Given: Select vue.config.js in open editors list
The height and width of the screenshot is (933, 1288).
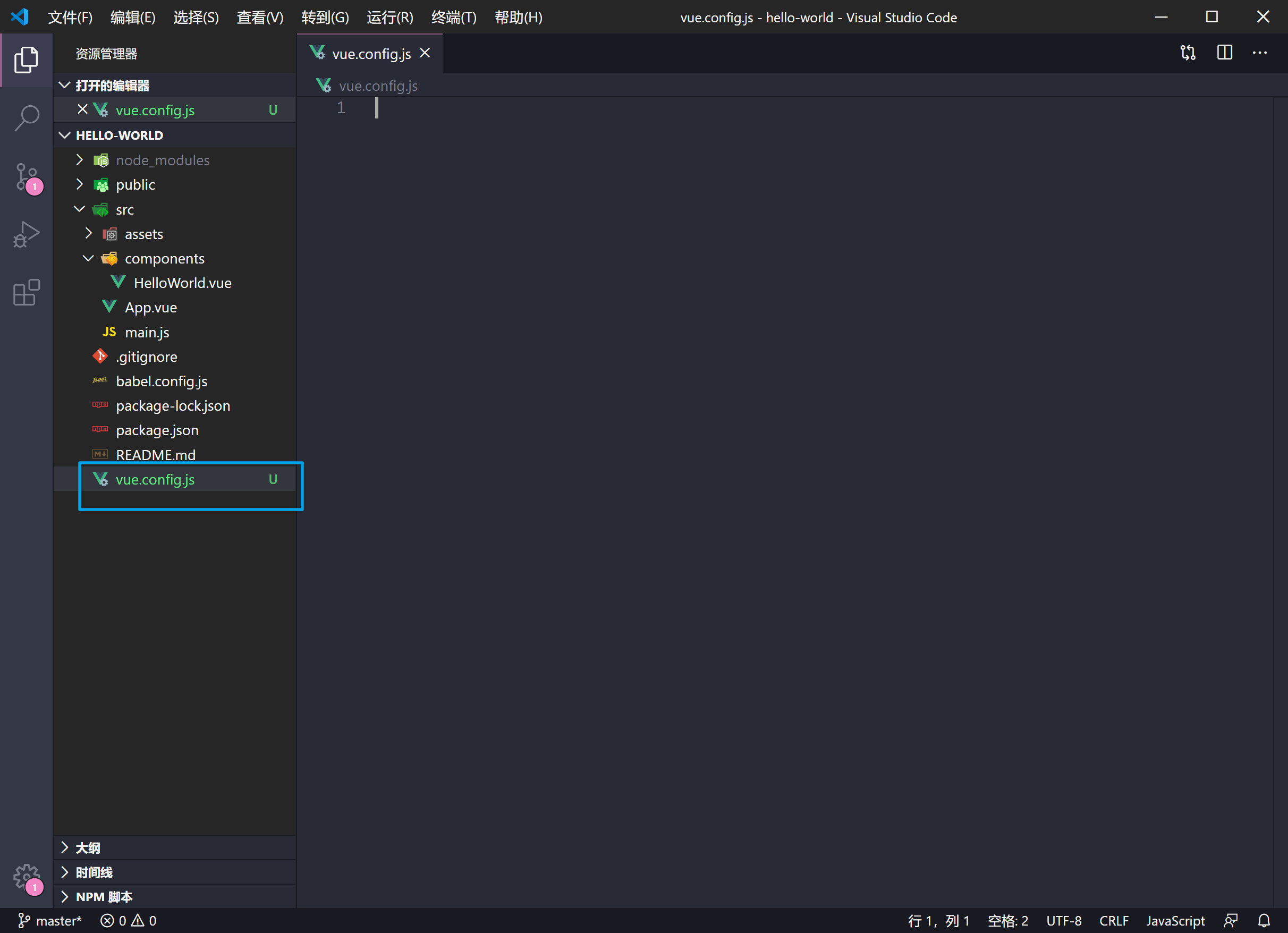Looking at the screenshot, I should point(174,109).
